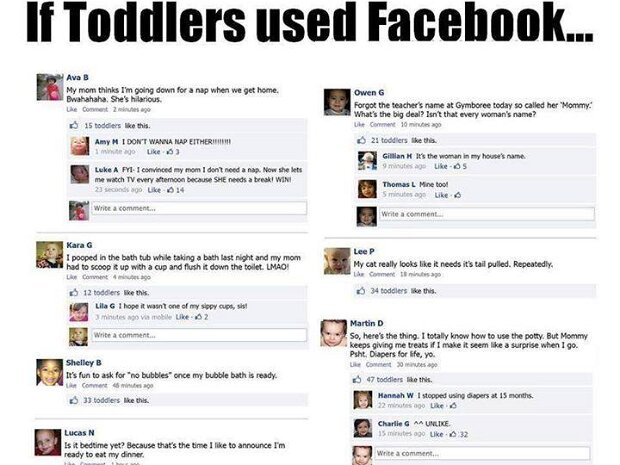This screenshot has width=620, height=465.
Task: Open Martin D's profile photo
Action: click(333, 333)
